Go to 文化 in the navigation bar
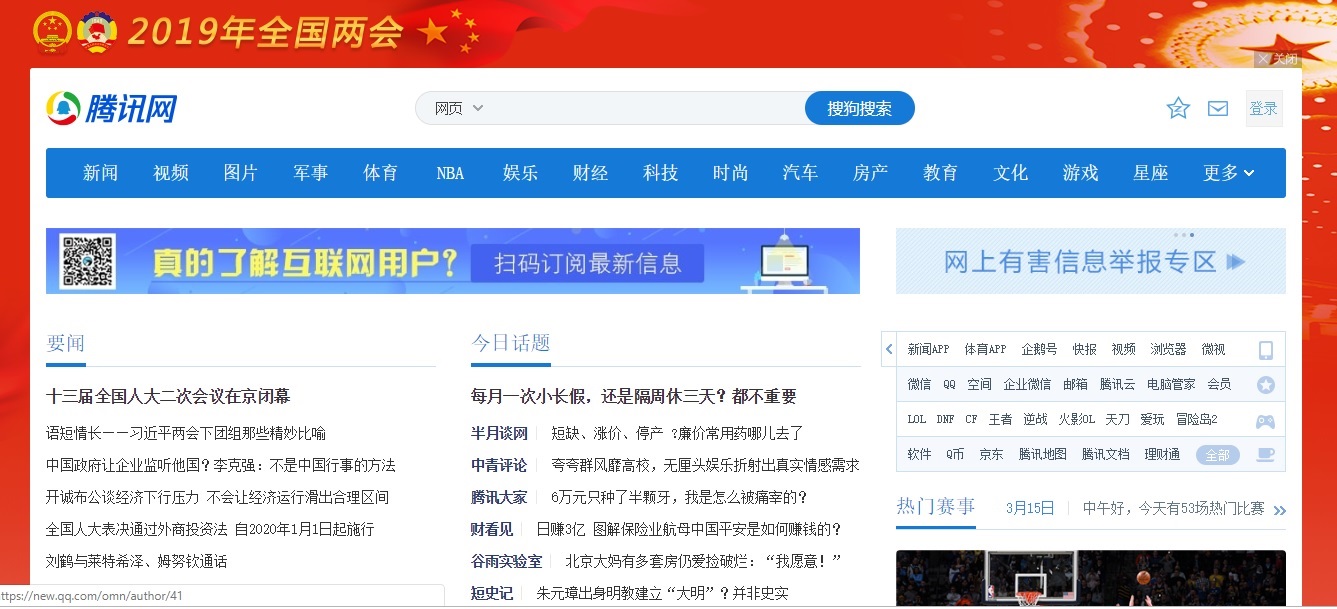Image resolution: width=1337 pixels, height=609 pixels. 1011,173
